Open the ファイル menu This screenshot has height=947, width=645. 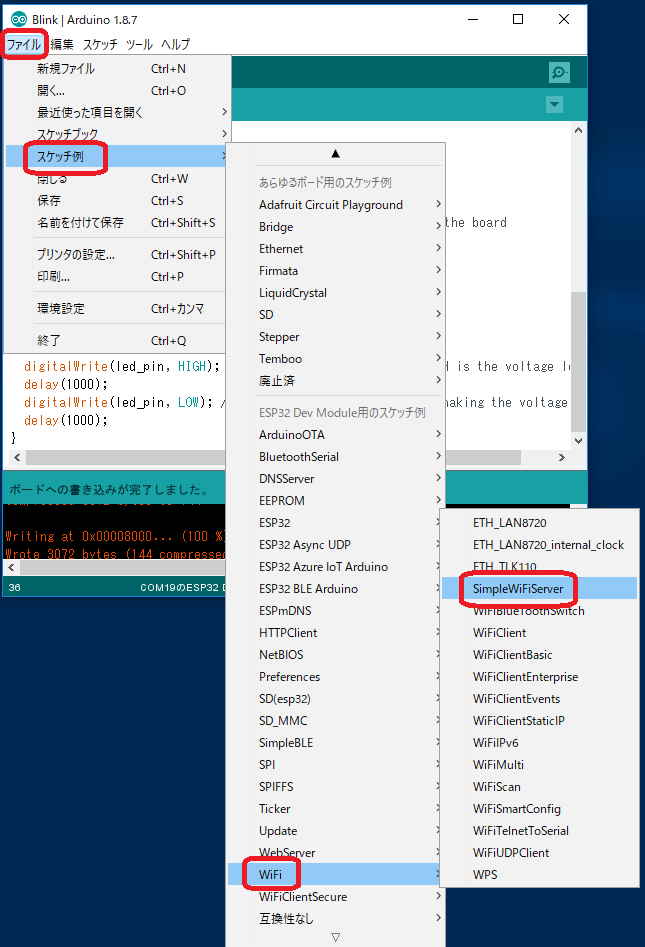(x=24, y=44)
